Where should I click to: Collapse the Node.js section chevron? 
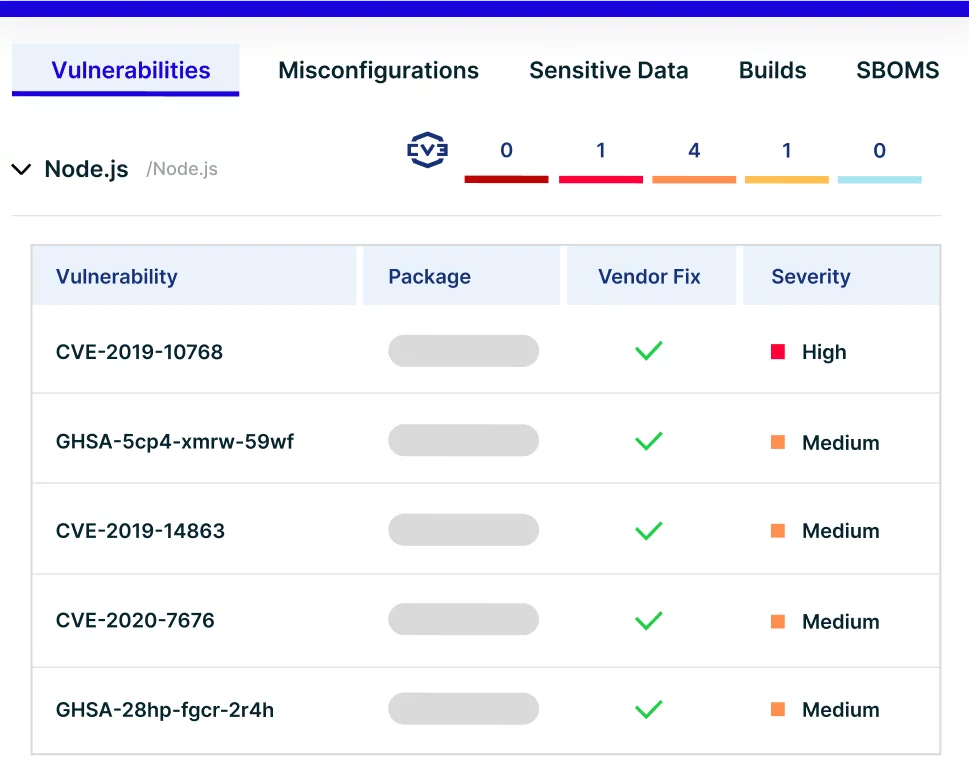click(x=22, y=169)
